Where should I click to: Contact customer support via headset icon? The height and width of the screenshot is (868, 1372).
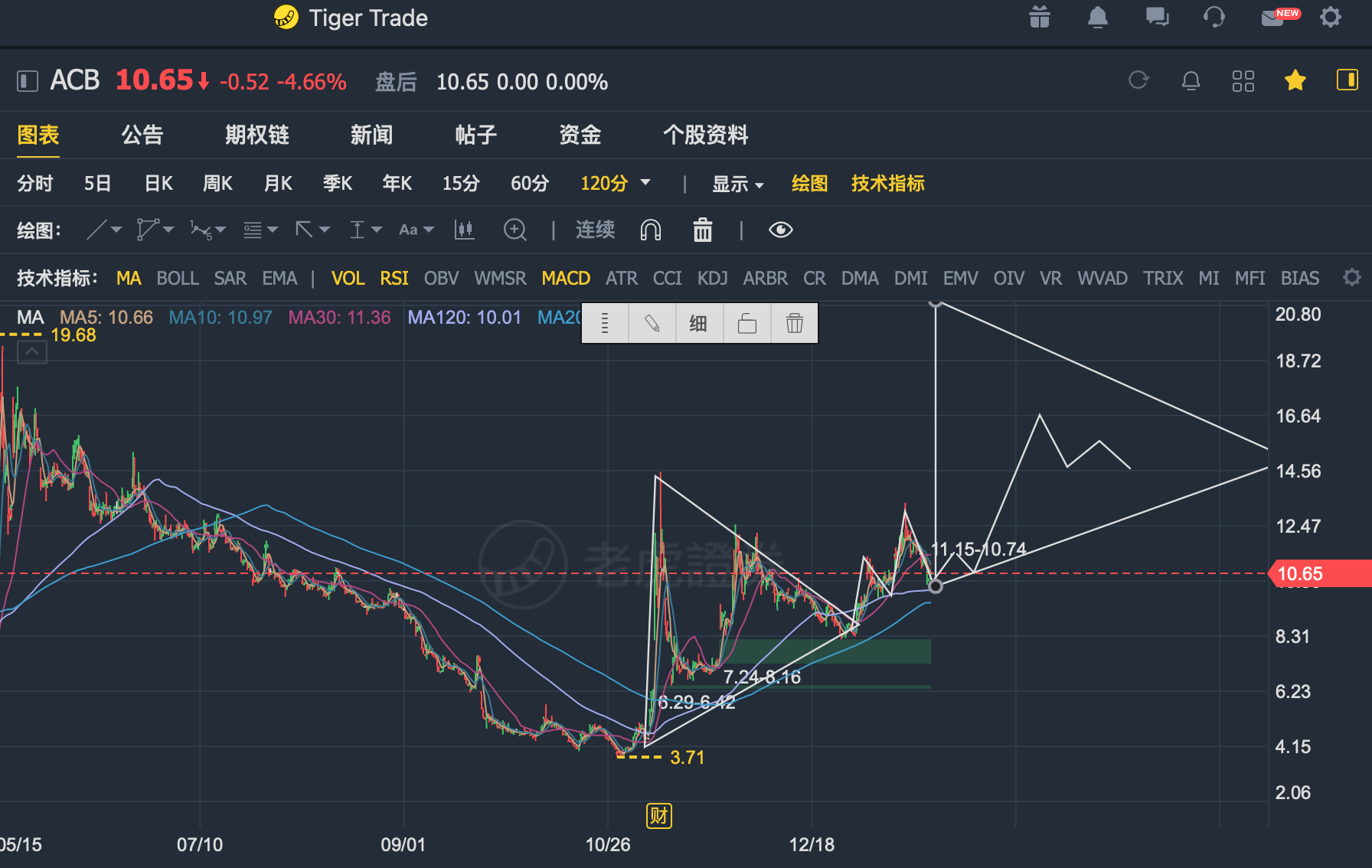tap(1214, 17)
